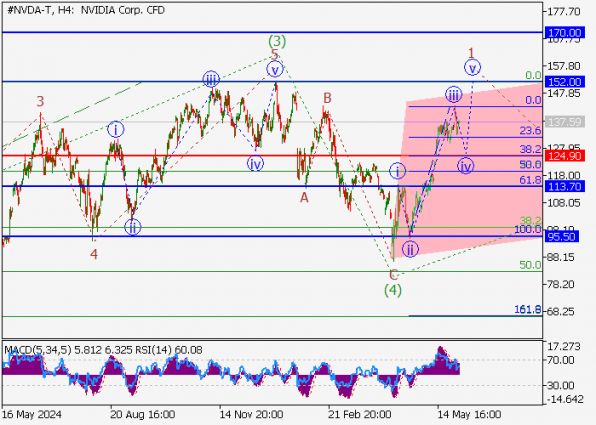Click the 'MACD(5,34,5) 5.812 6.325' indicator label
Image resolution: width=596 pixels, height=425 pixels.
coord(68,350)
